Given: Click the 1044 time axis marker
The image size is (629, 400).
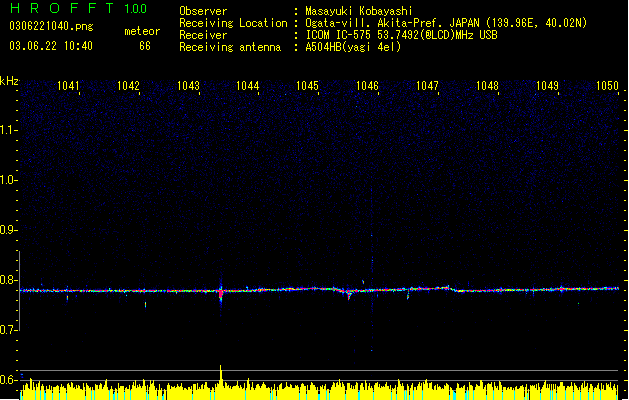Looking at the screenshot, I should pyautogui.click(x=248, y=86).
